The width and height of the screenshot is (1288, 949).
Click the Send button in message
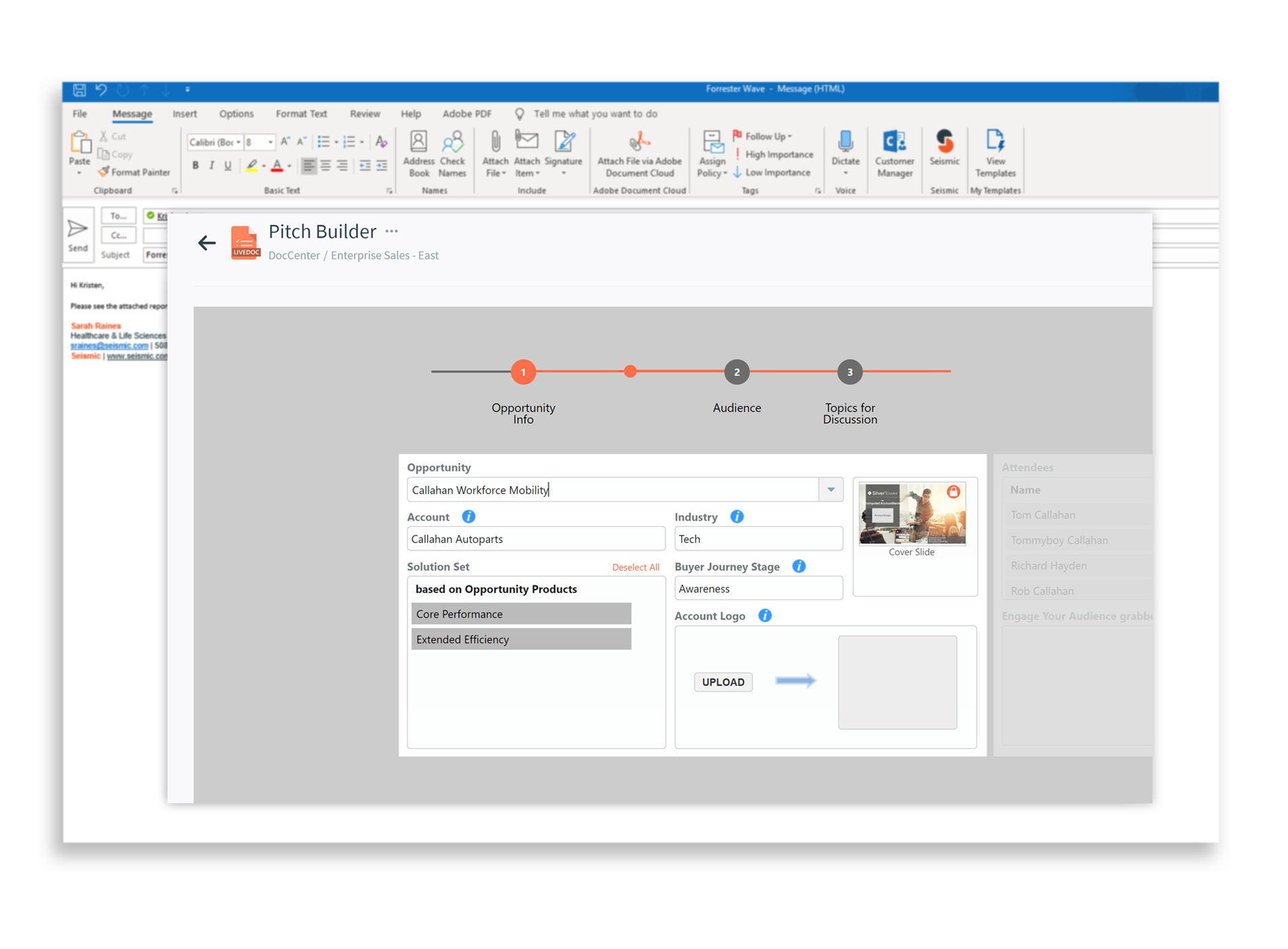coord(77,235)
